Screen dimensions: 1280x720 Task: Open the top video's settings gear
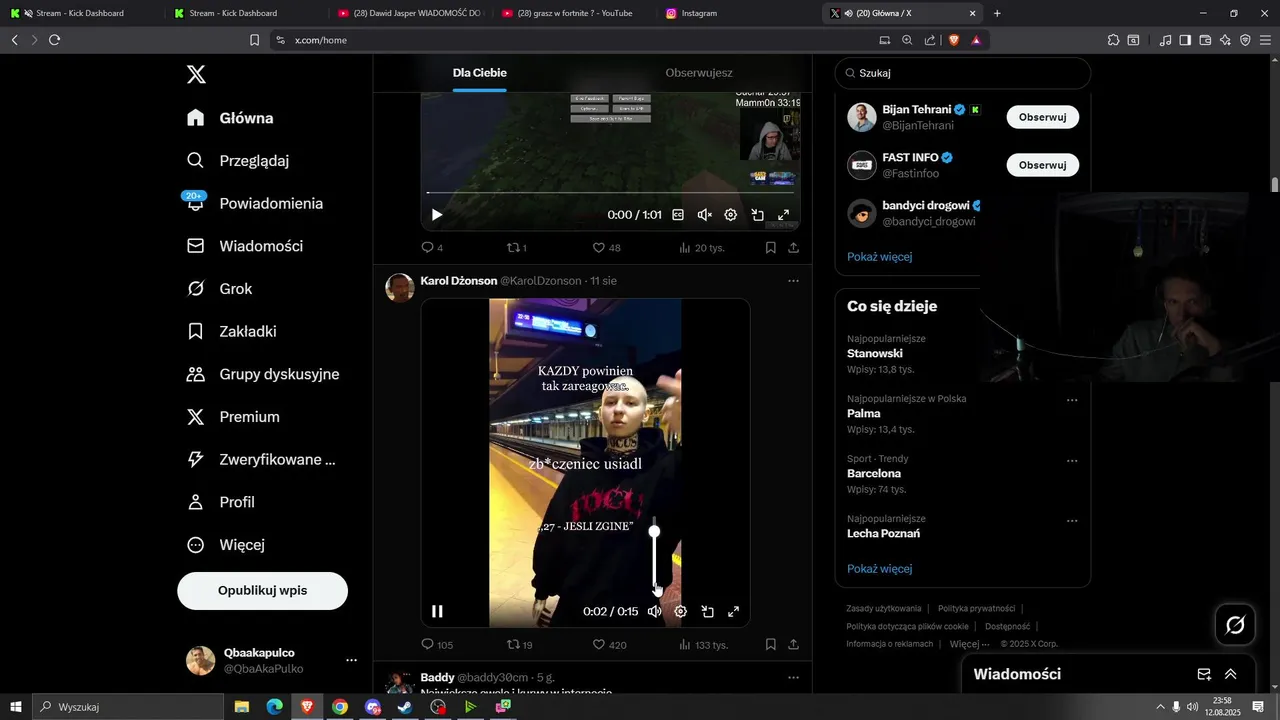731,215
